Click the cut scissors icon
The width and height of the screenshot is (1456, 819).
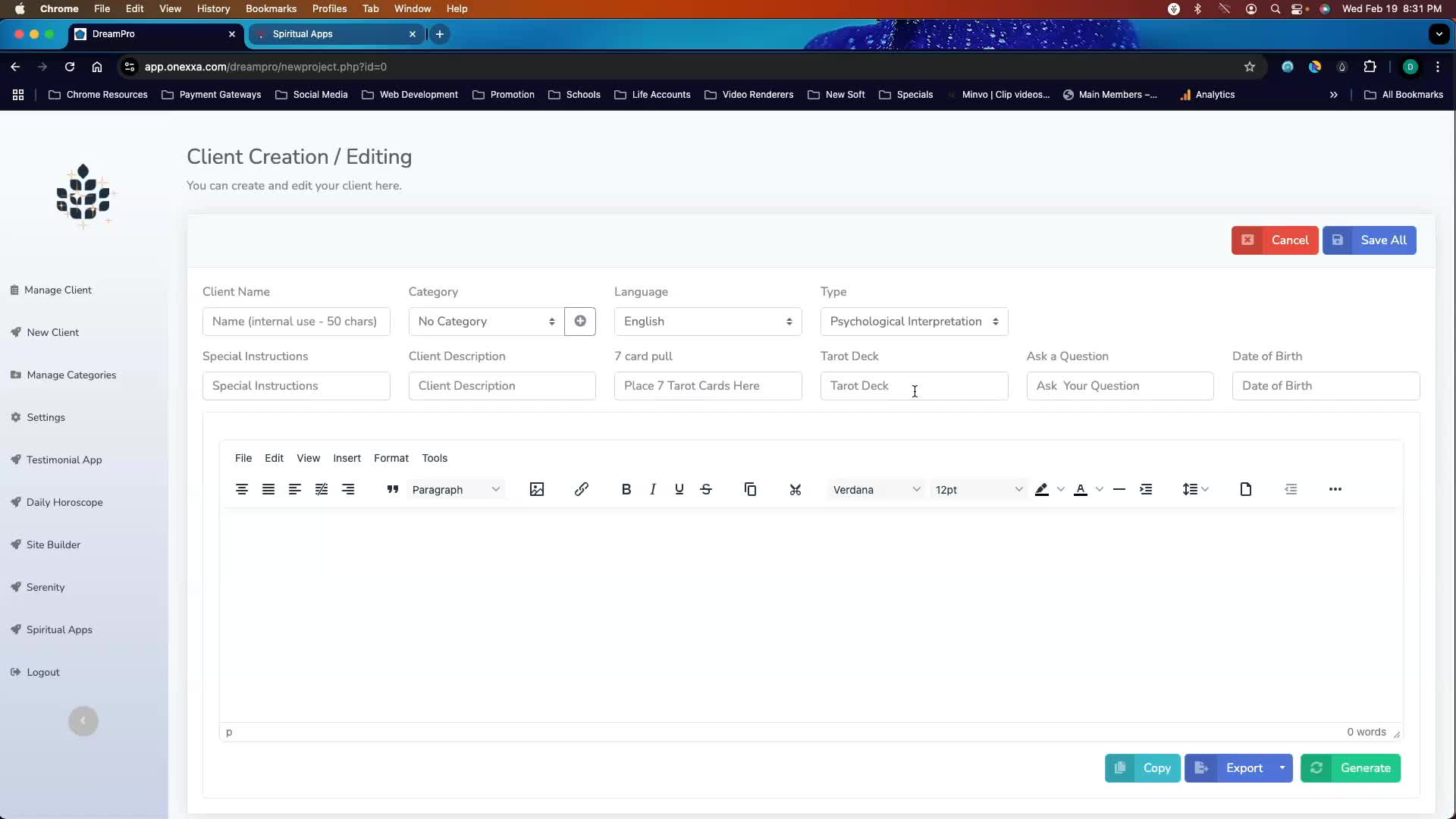(795, 490)
